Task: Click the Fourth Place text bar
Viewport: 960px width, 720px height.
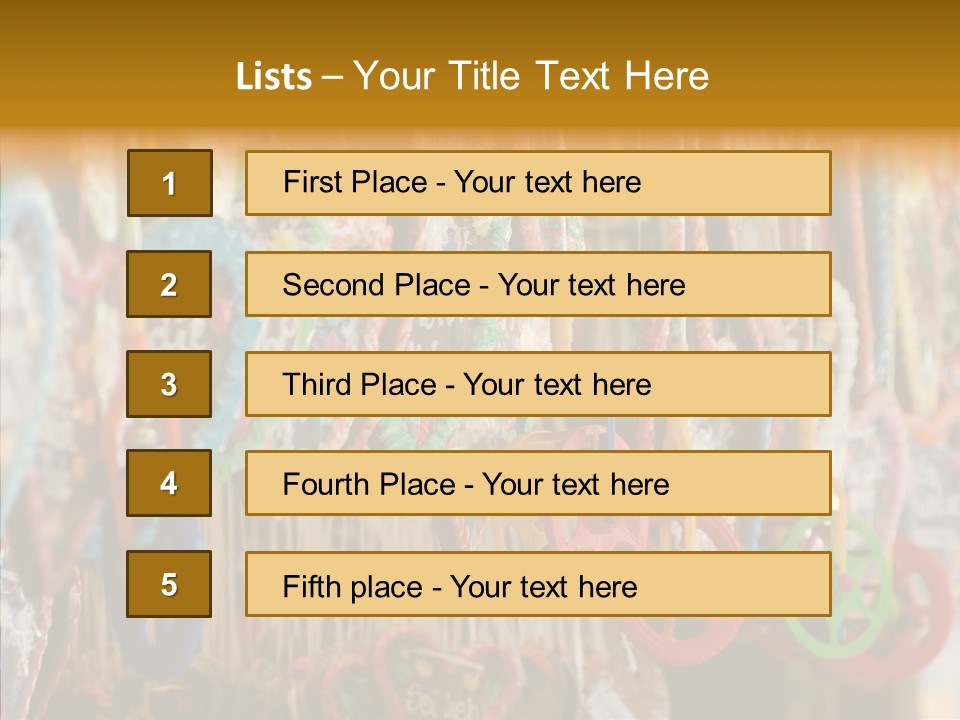Action: [x=538, y=484]
